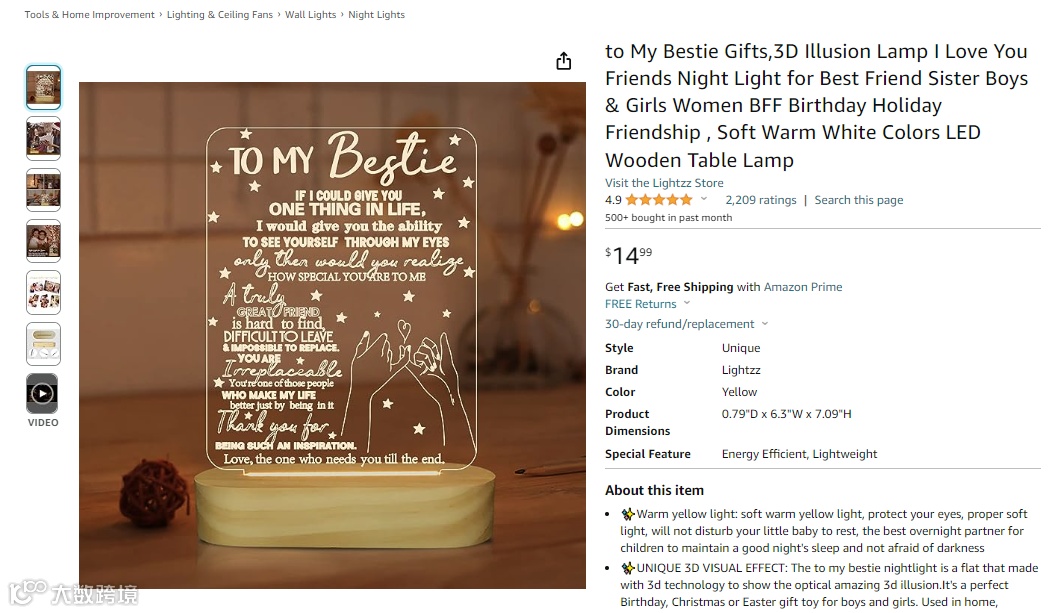Click the orange star rating icons
1059x613 pixels.
point(659,200)
